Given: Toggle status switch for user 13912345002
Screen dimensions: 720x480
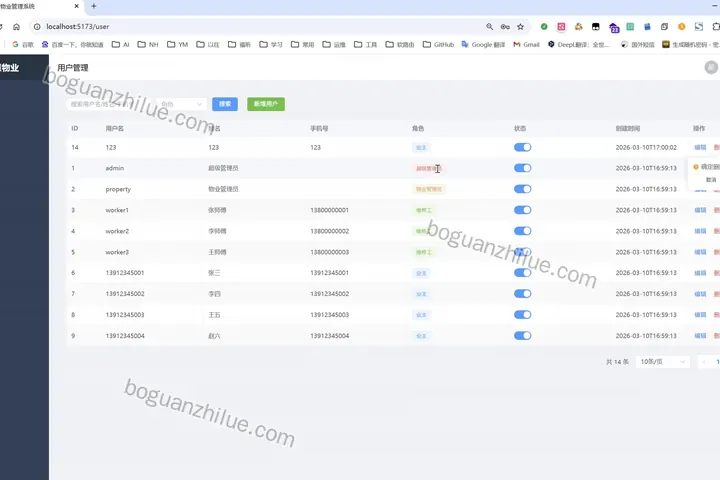Looking at the screenshot, I should [523, 294].
